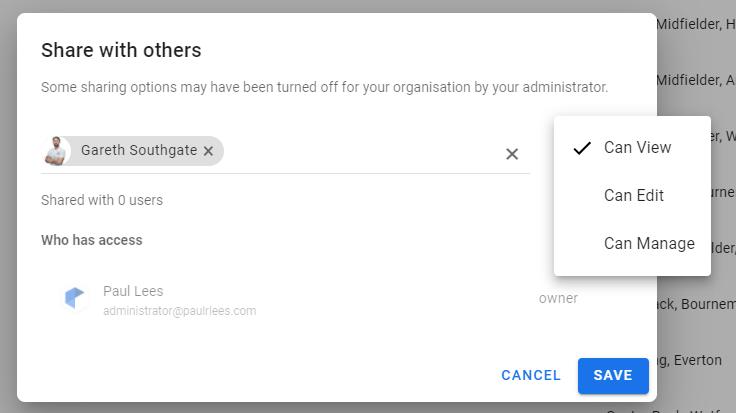Click the Paul Lees owner logo icon
The image size is (736, 413).
(74, 298)
